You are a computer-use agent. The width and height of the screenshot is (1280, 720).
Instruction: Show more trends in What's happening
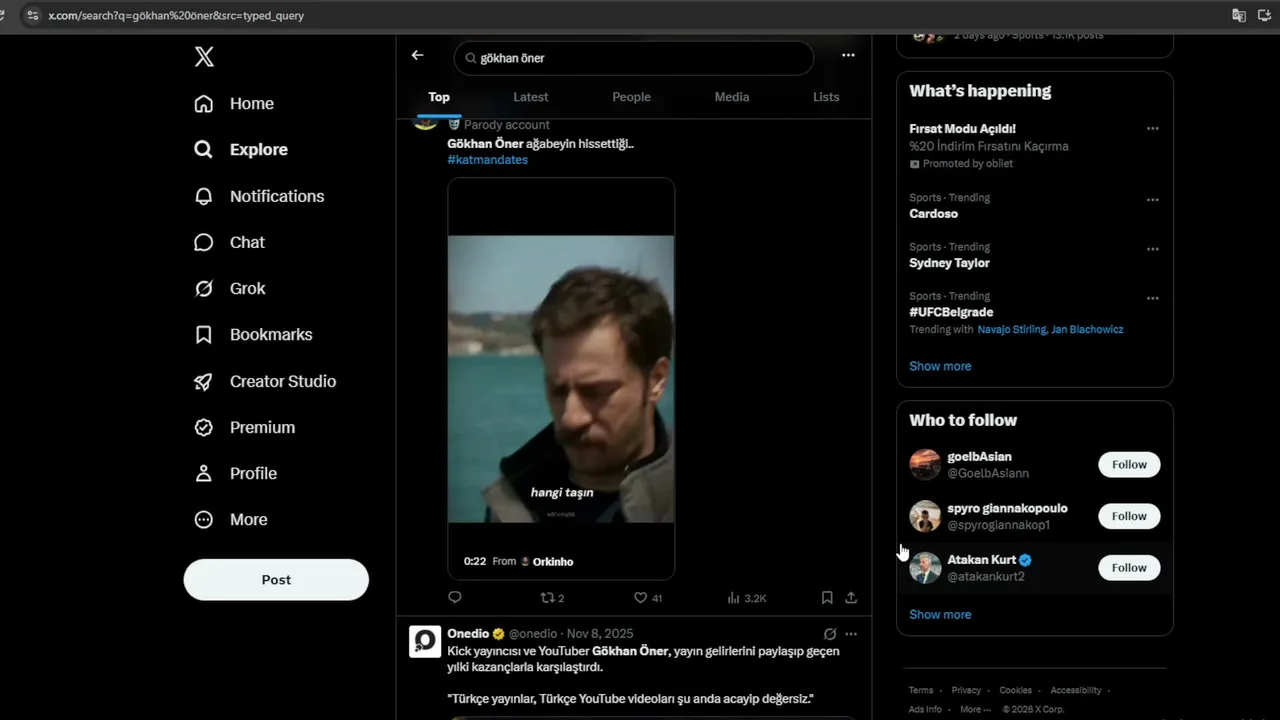click(940, 366)
